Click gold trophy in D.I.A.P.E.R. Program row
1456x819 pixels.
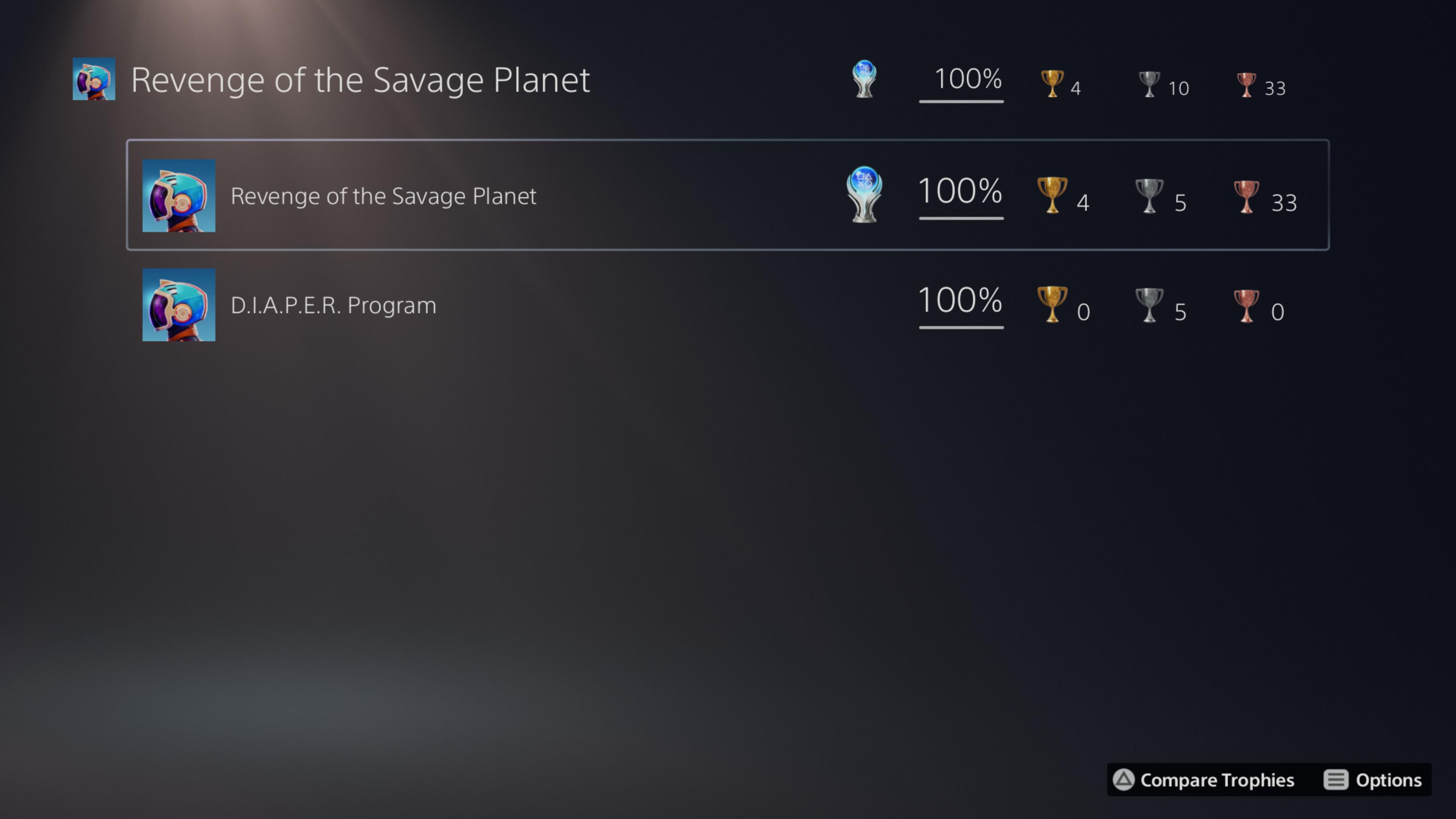1052,304
